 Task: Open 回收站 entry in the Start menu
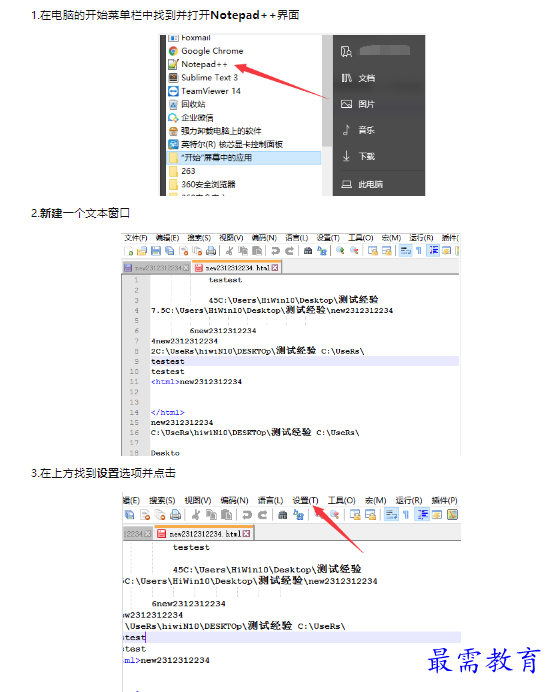[x=187, y=104]
